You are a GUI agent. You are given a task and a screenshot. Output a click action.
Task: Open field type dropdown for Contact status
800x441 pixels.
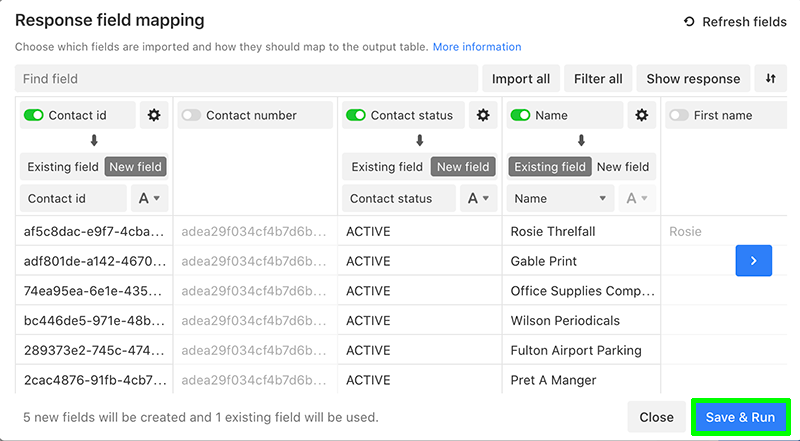point(479,198)
